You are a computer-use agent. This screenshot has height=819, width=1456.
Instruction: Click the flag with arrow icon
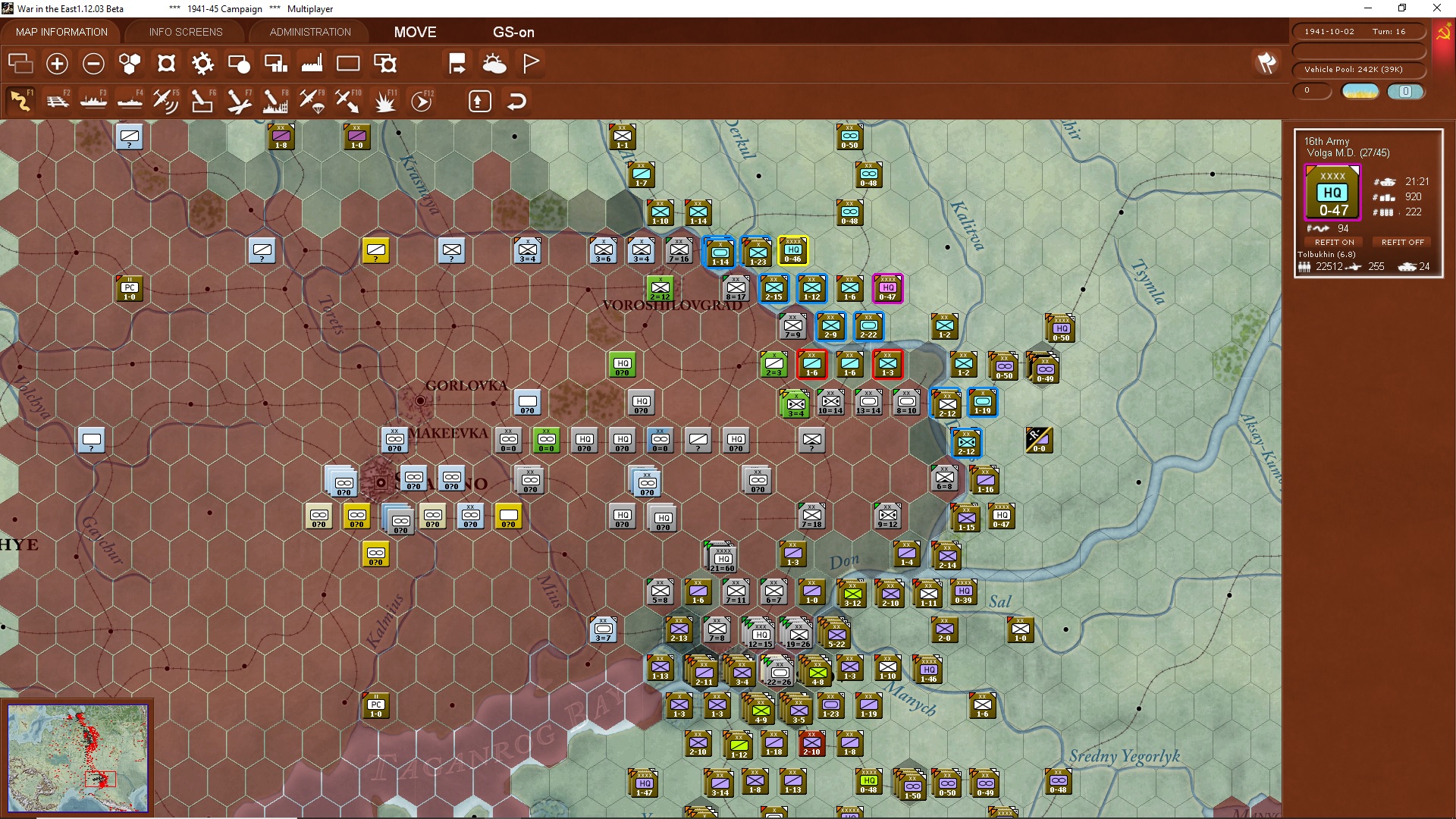coord(457,64)
